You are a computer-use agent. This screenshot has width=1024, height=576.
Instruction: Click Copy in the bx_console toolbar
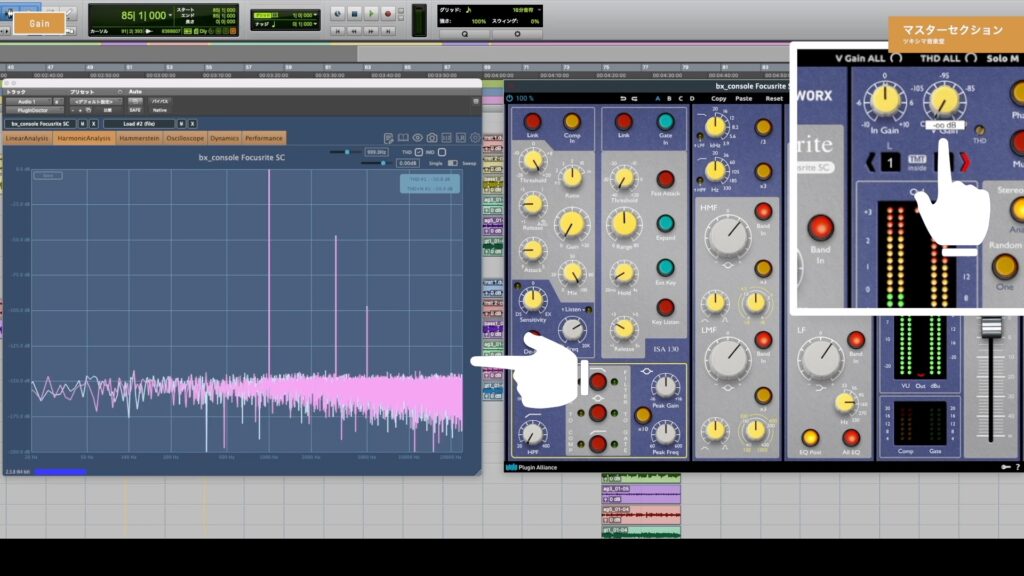pyautogui.click(x=718, y=99)
